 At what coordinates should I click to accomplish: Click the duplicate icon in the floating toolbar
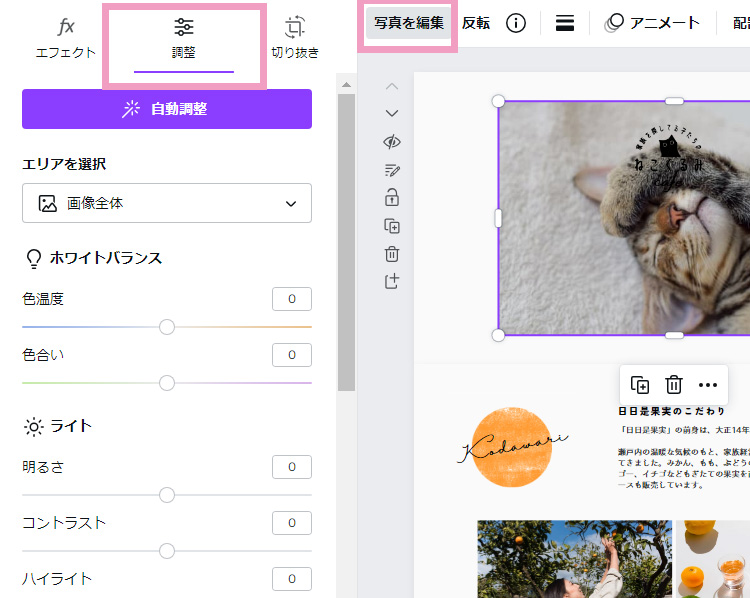(x=640, y=385)
